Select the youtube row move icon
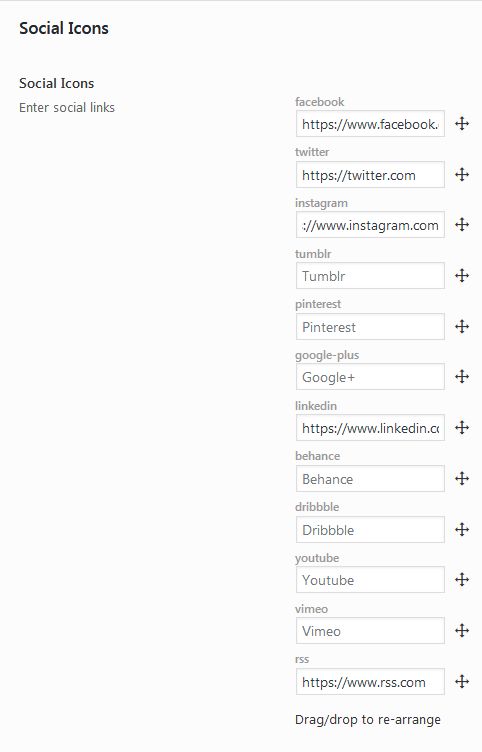Viewport: 482px width, 752px height. coord(462,580)
